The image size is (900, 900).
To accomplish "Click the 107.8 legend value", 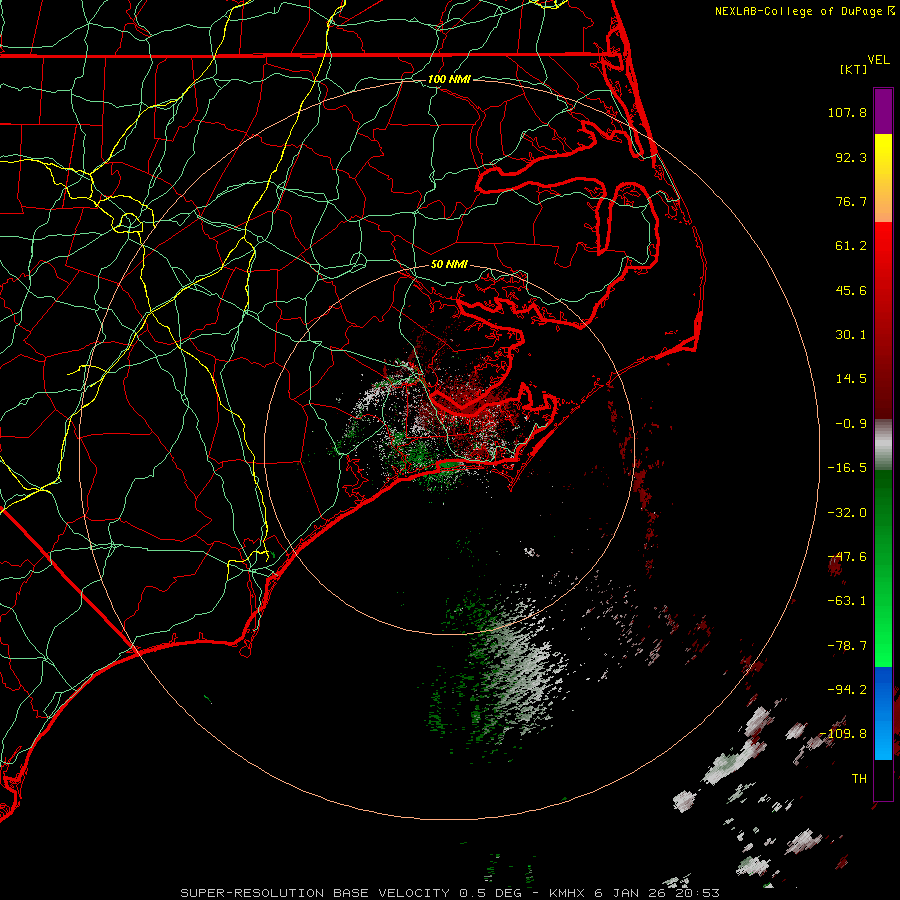I will click(x=847, y=112).
